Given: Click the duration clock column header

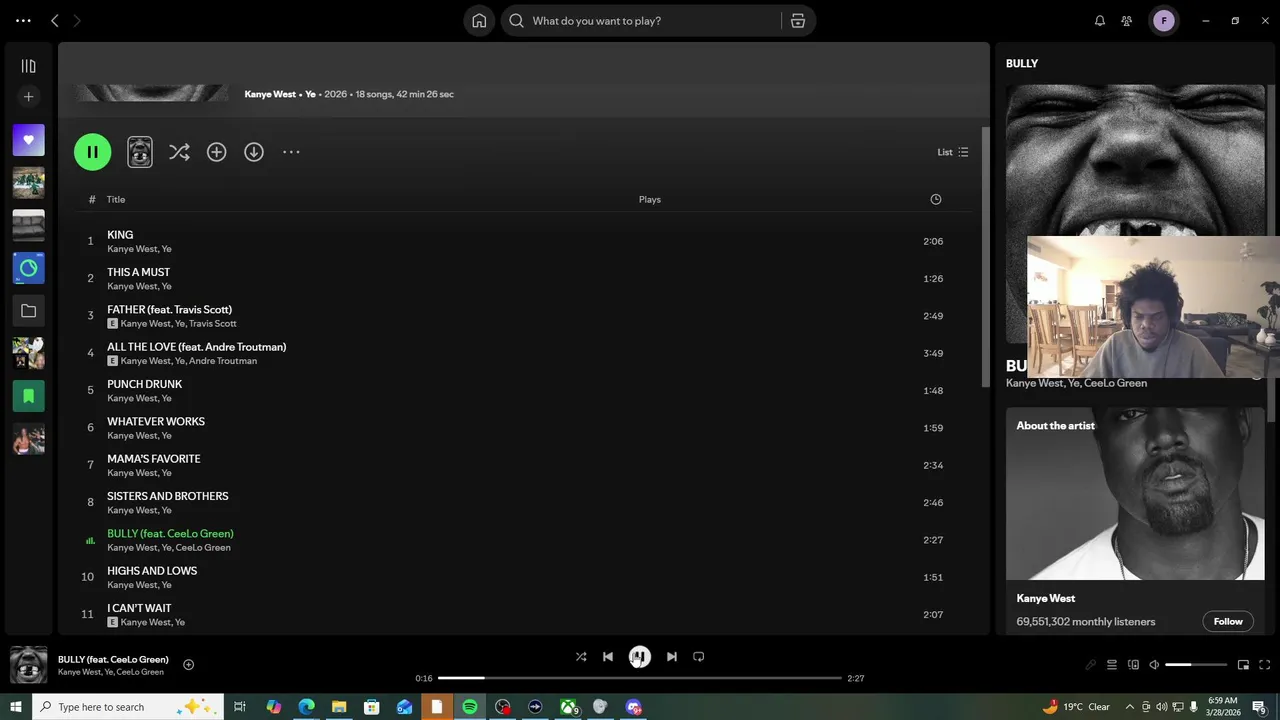Looking at the screenshot, I should point(936,199).
